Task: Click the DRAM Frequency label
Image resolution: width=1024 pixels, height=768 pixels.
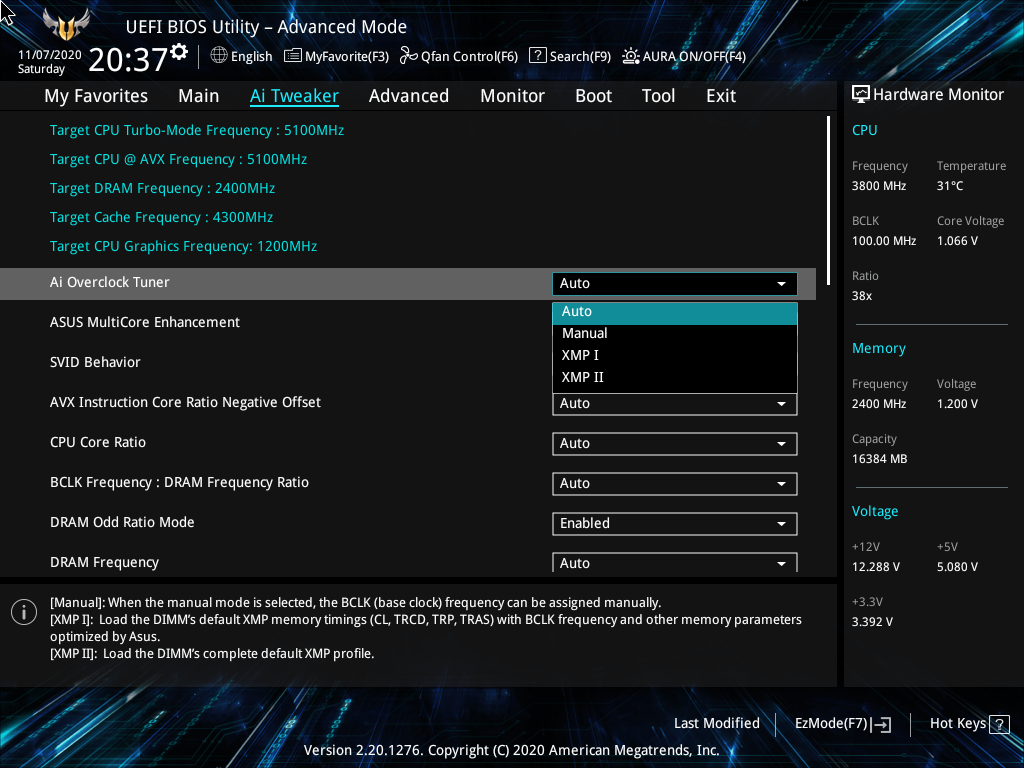Action: tap(104, 563)
